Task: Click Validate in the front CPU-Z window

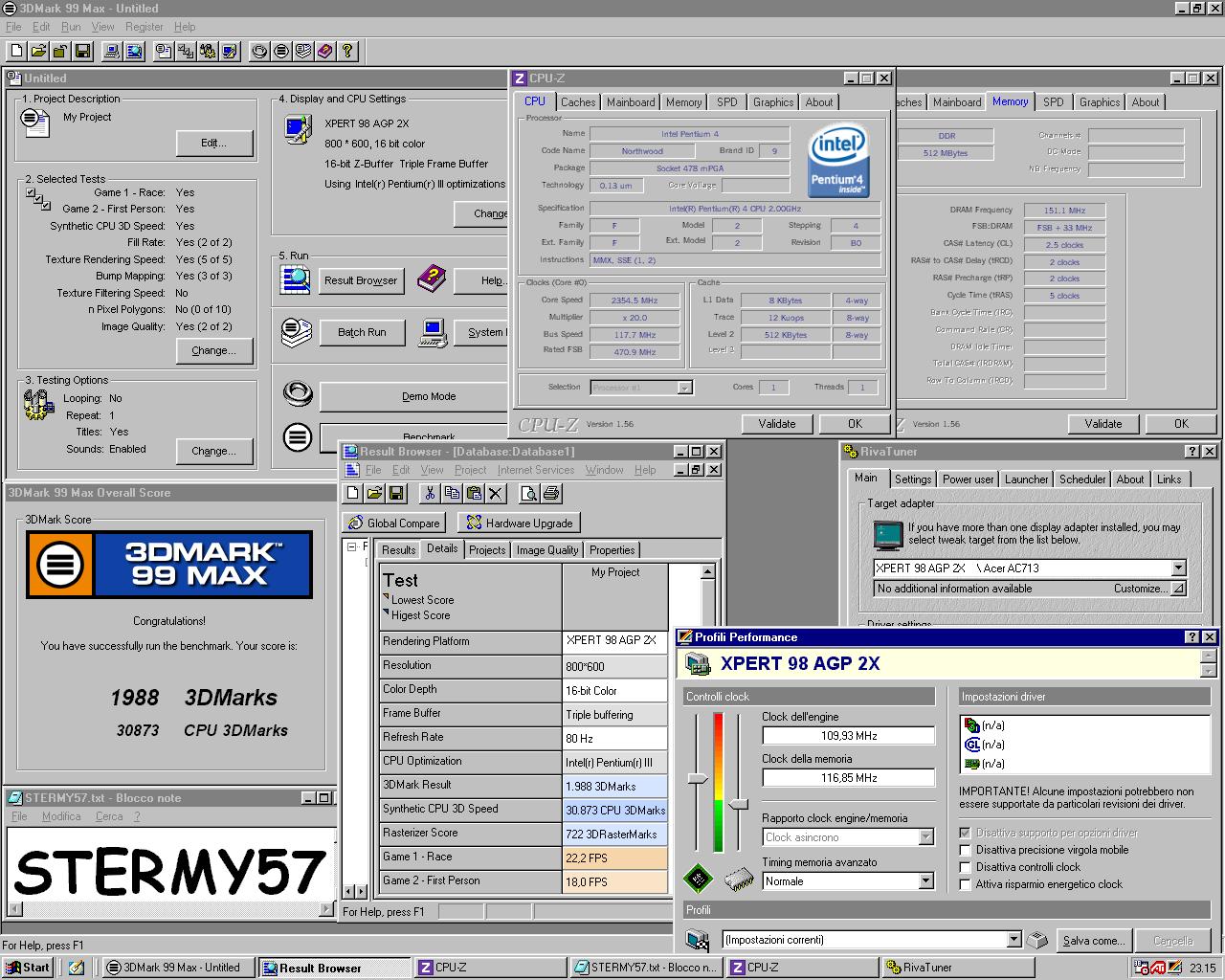Action: point(777,424)
